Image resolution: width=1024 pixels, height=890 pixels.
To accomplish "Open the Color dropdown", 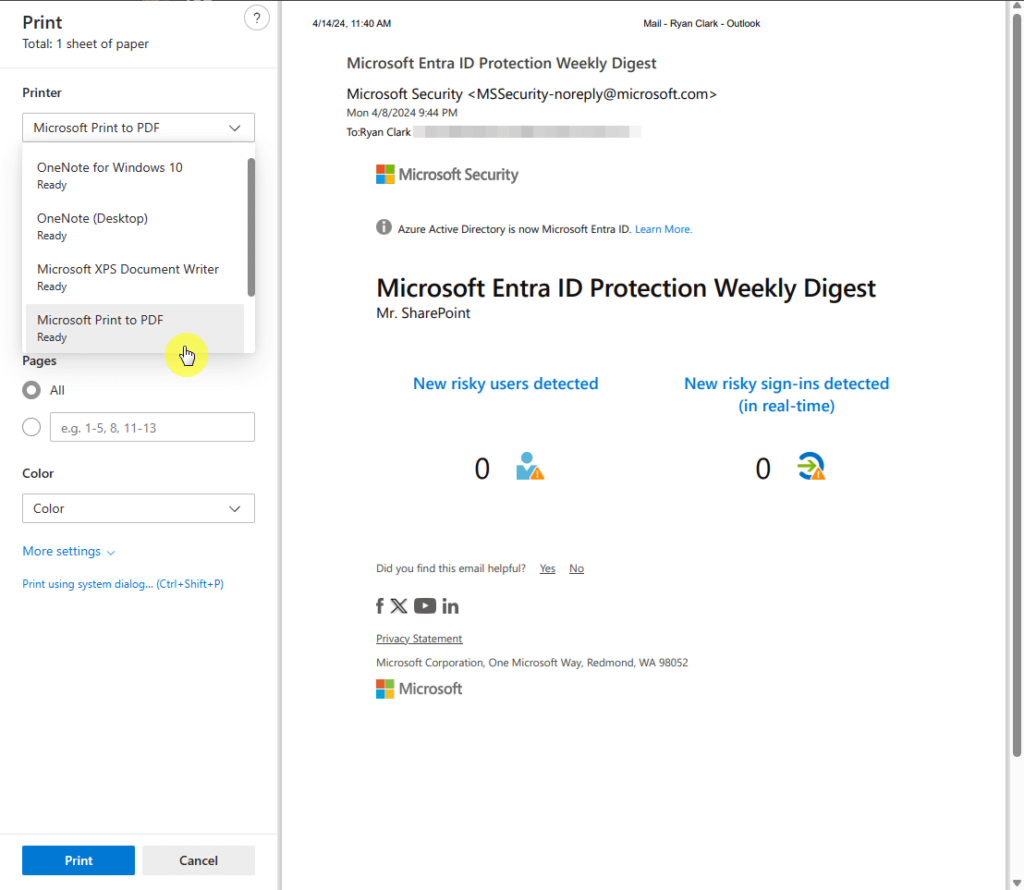I will (138, 508).
